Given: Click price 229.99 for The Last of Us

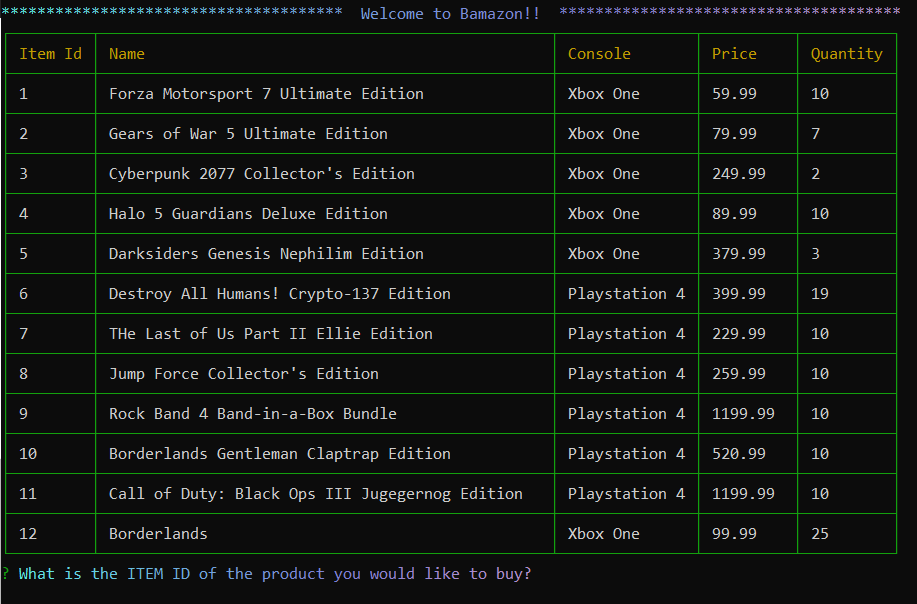Looking at the screenshot, I should [x=739, y=334].
